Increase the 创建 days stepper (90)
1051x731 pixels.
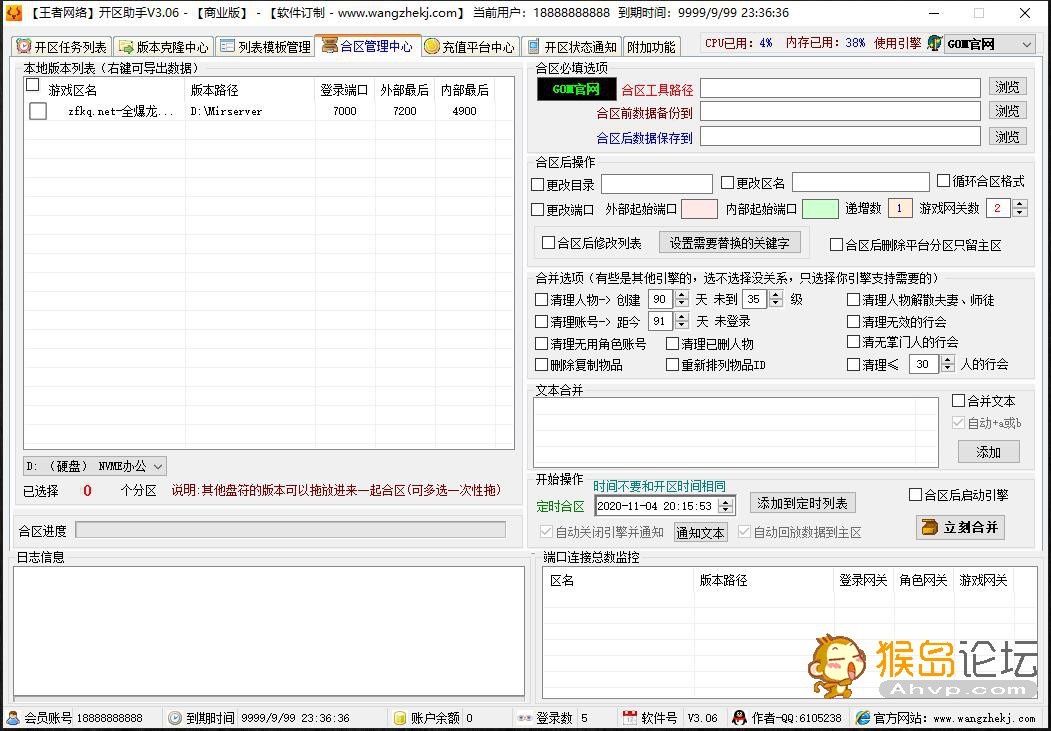pos(682,295)
